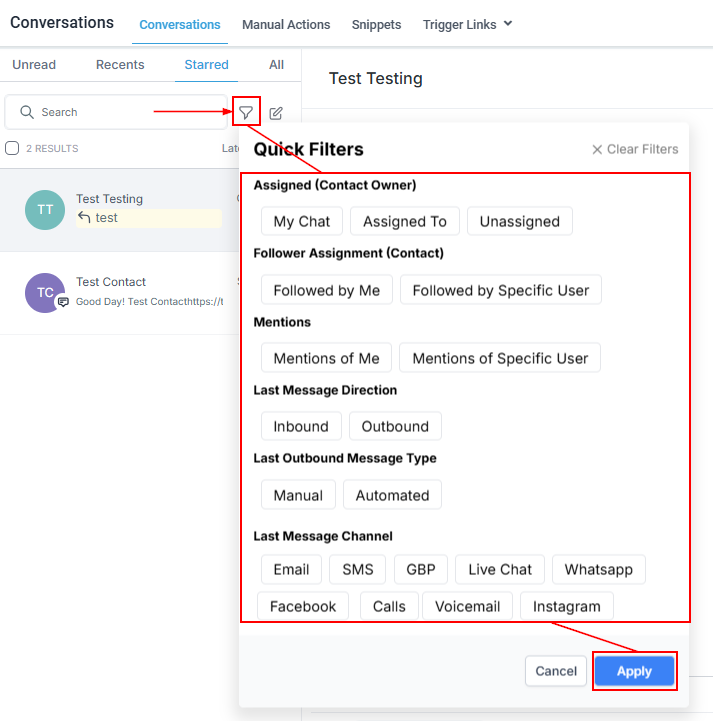Select the Outbound direction filter

395,426
